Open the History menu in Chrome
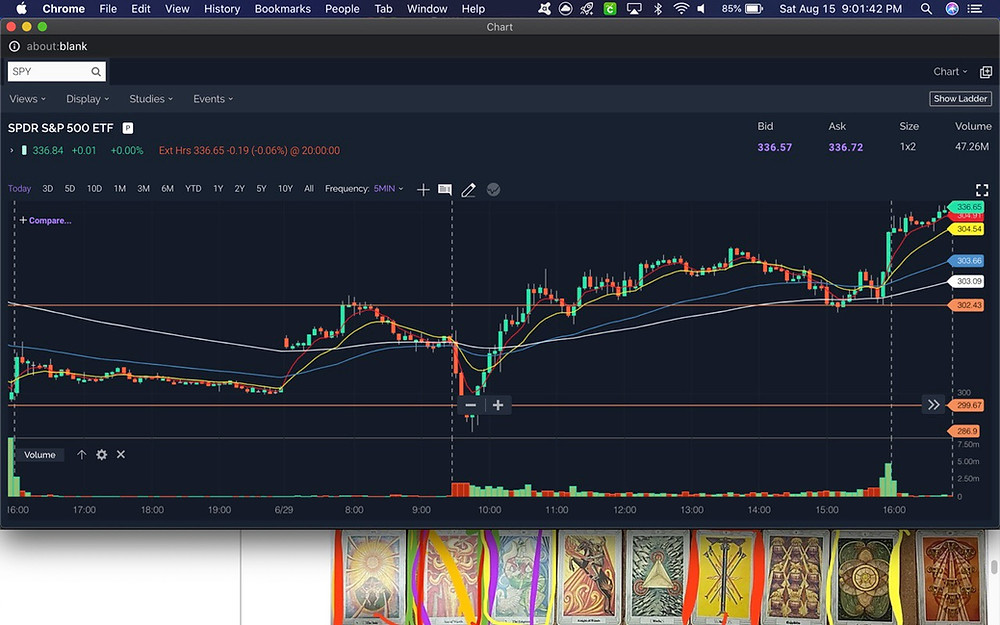This screenshot has height=625, width=1000. (222, 9)
